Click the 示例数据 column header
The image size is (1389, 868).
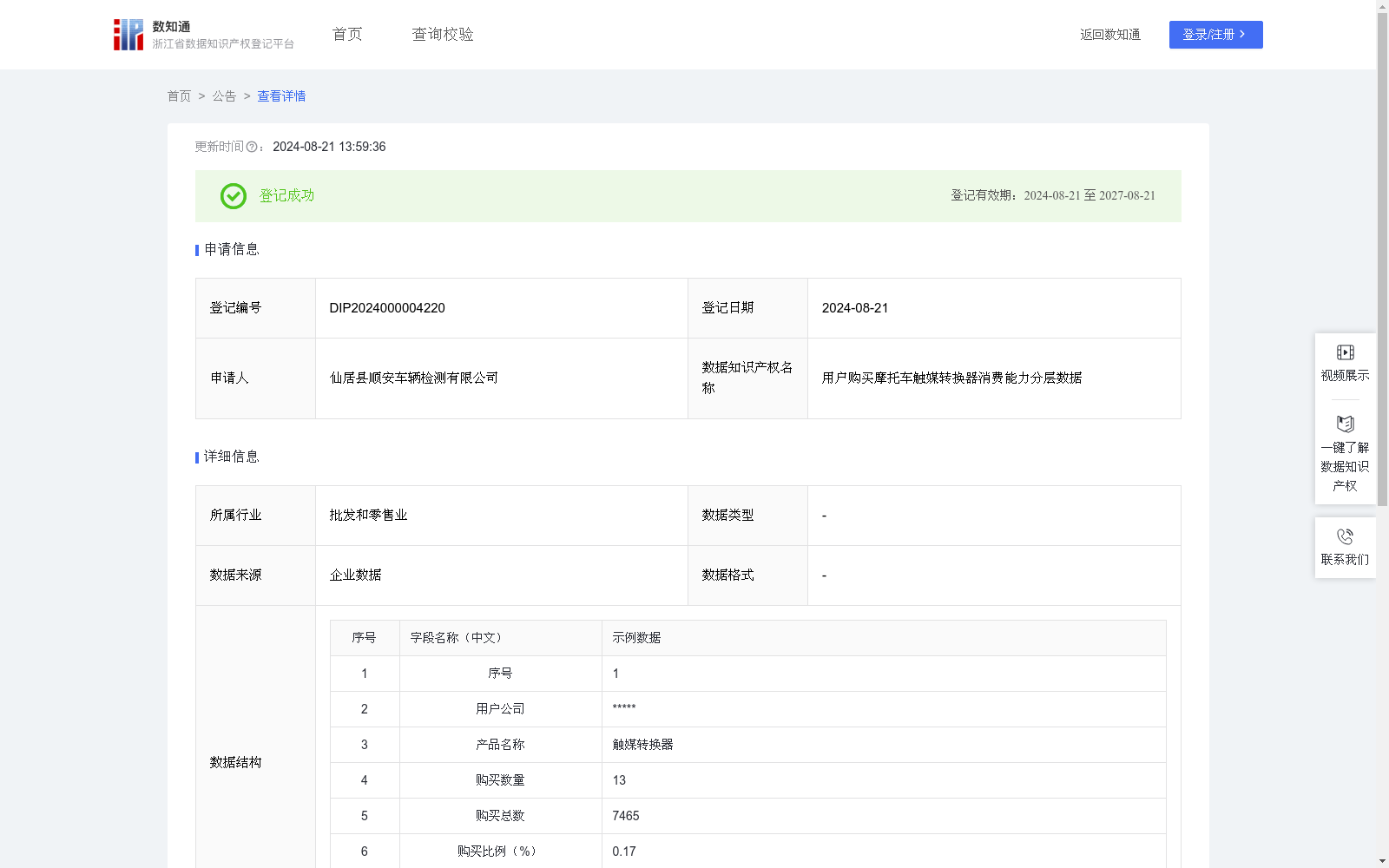tap(884, 638)
